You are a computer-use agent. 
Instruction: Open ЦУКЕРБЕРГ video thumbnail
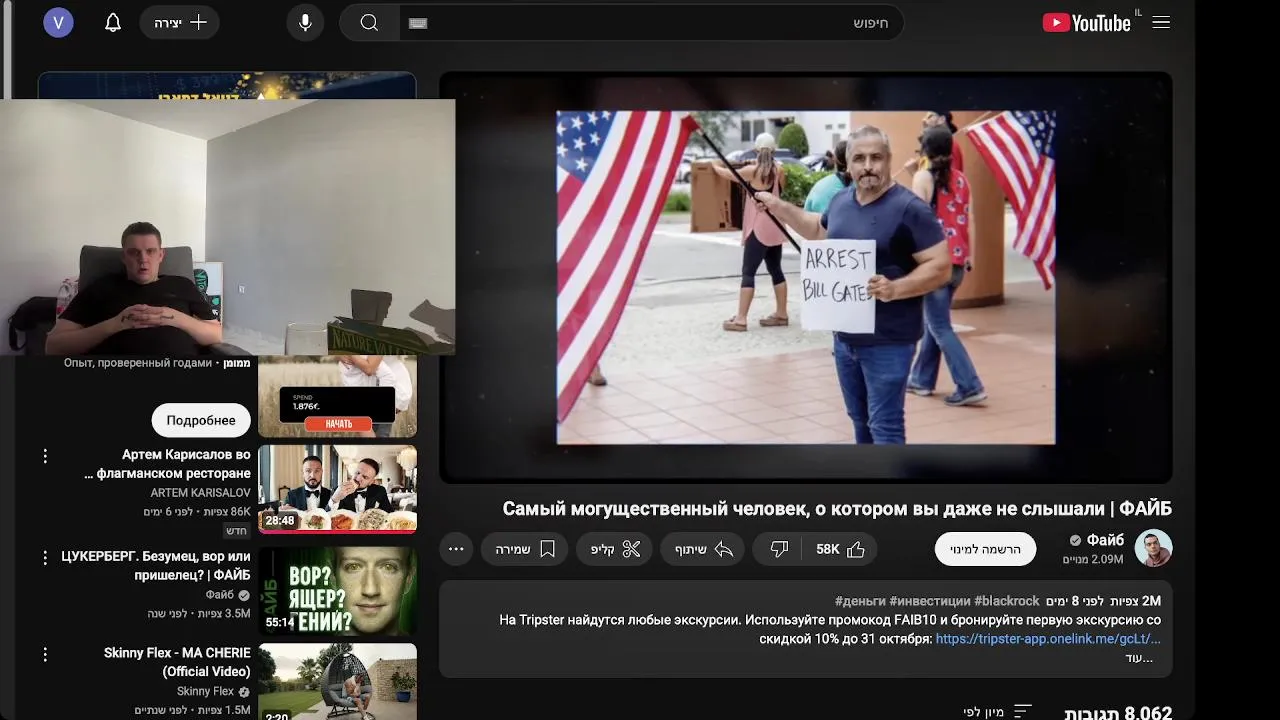[337, 591]
